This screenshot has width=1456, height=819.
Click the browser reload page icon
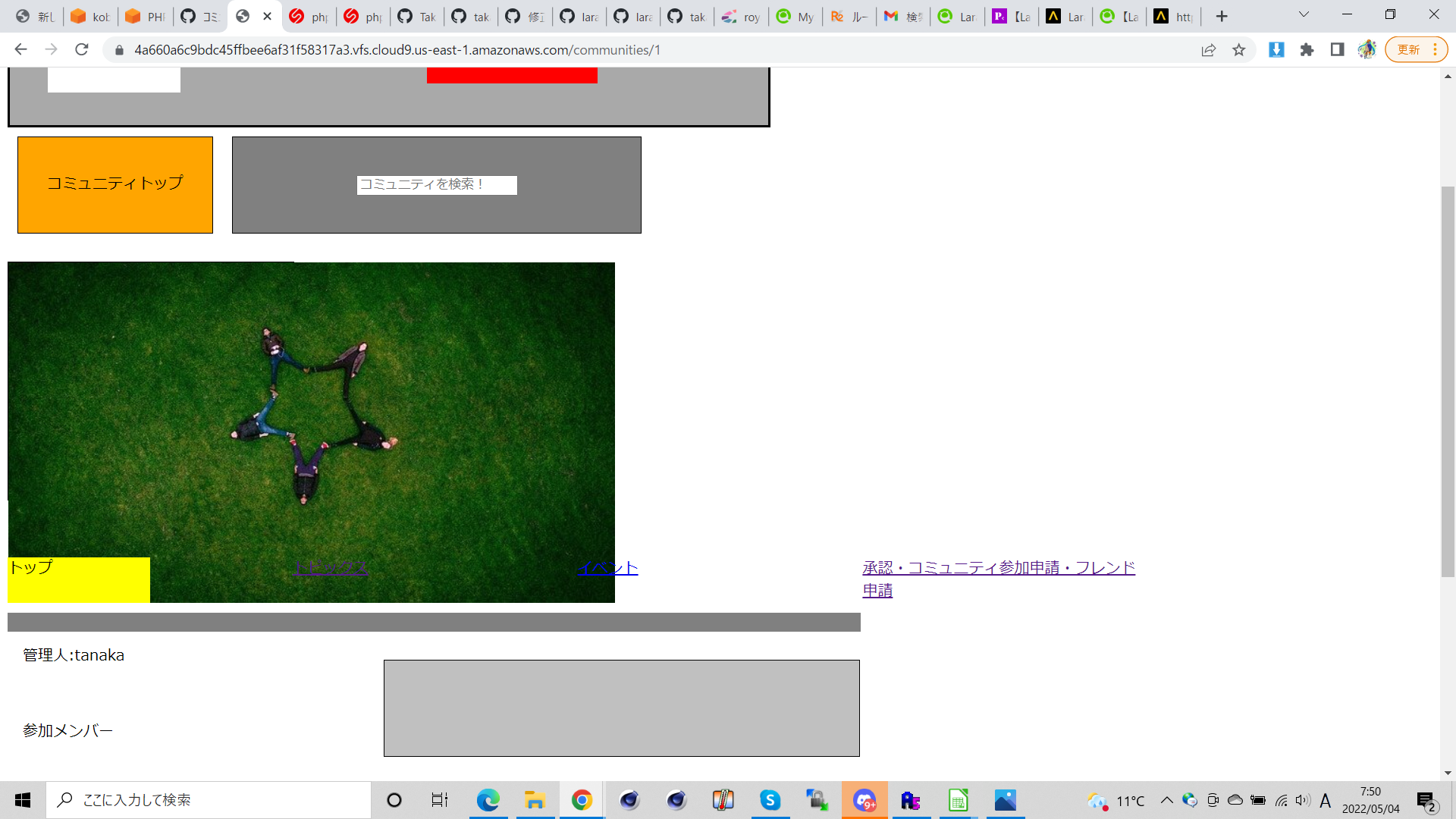click(x=82, y=50)
